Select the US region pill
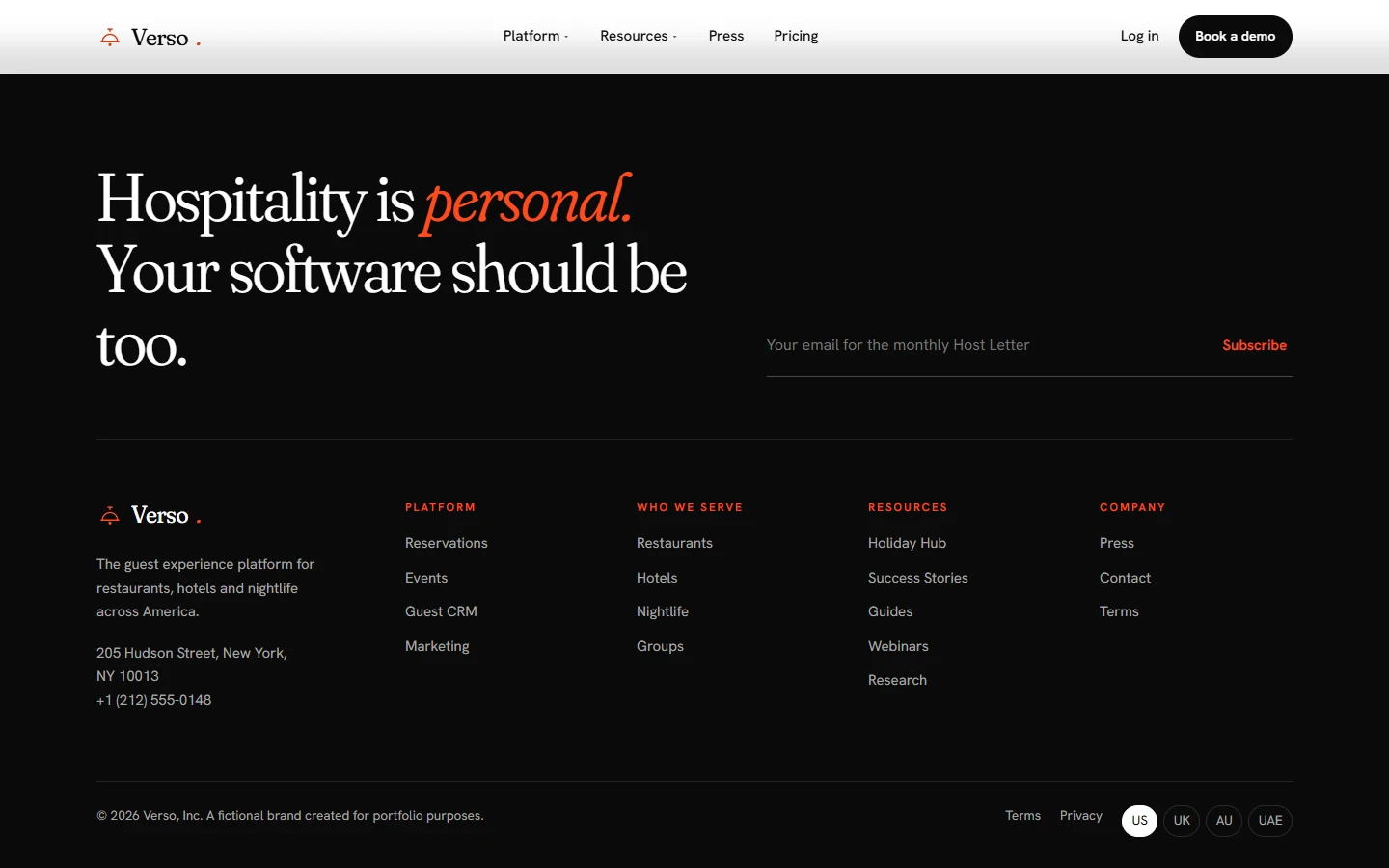The image size is (1389, 868). [1139, 821]
